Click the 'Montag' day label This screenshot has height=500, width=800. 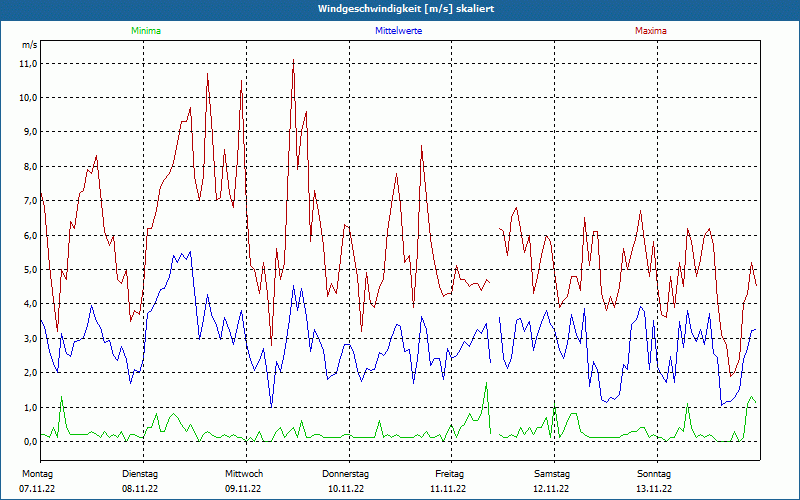click(37, 474)
